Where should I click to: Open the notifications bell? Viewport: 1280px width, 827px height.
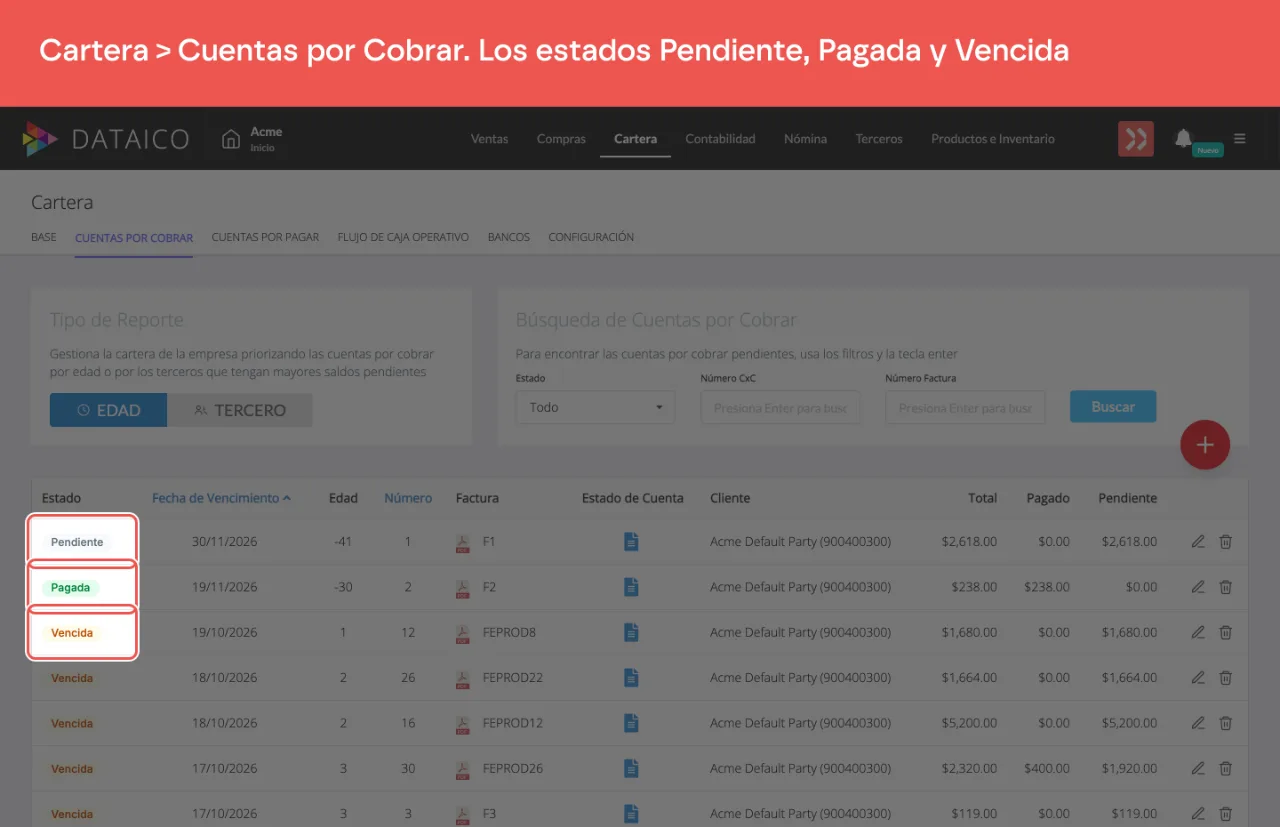(1184, 138)
